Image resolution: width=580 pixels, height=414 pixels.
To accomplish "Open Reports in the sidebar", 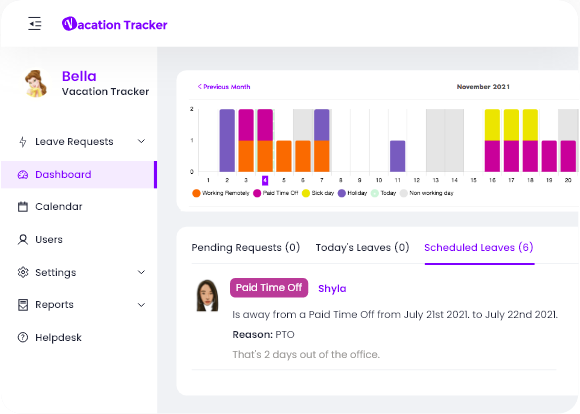I will click(79, 305).
